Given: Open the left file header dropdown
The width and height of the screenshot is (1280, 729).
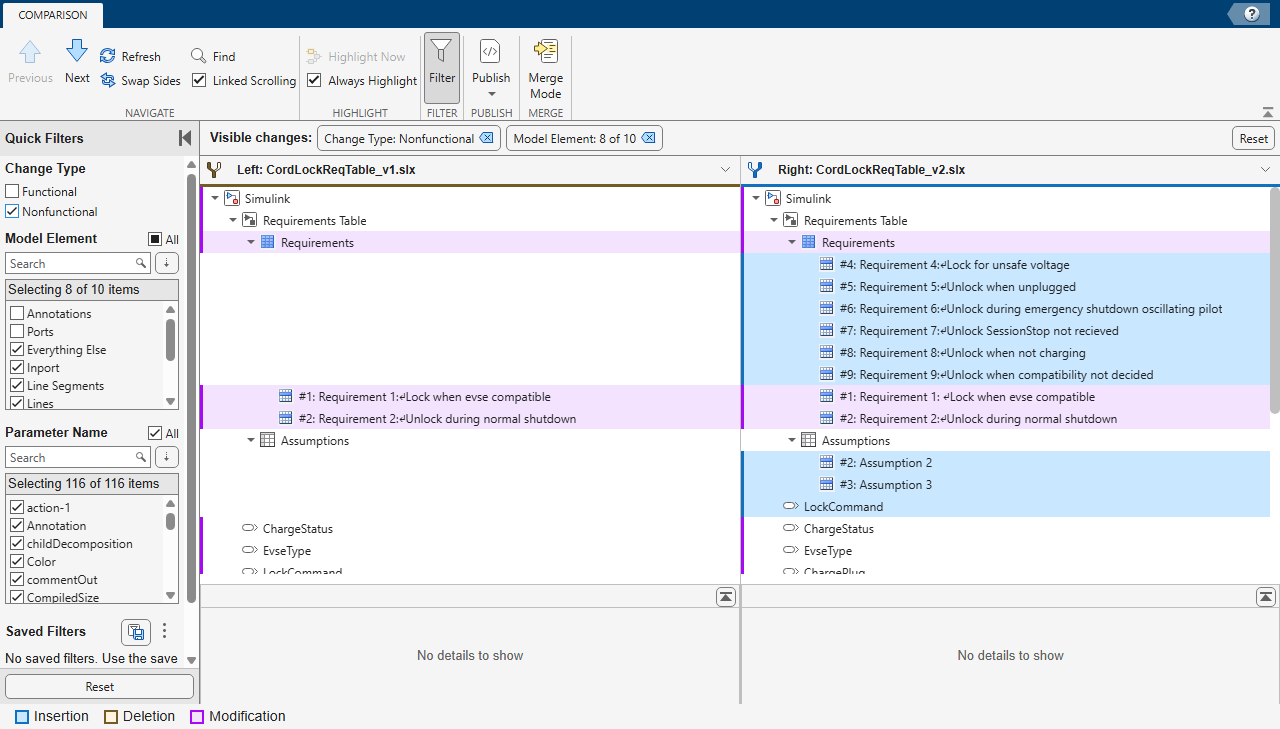Looking at the screenshot, I should point(726,170).
